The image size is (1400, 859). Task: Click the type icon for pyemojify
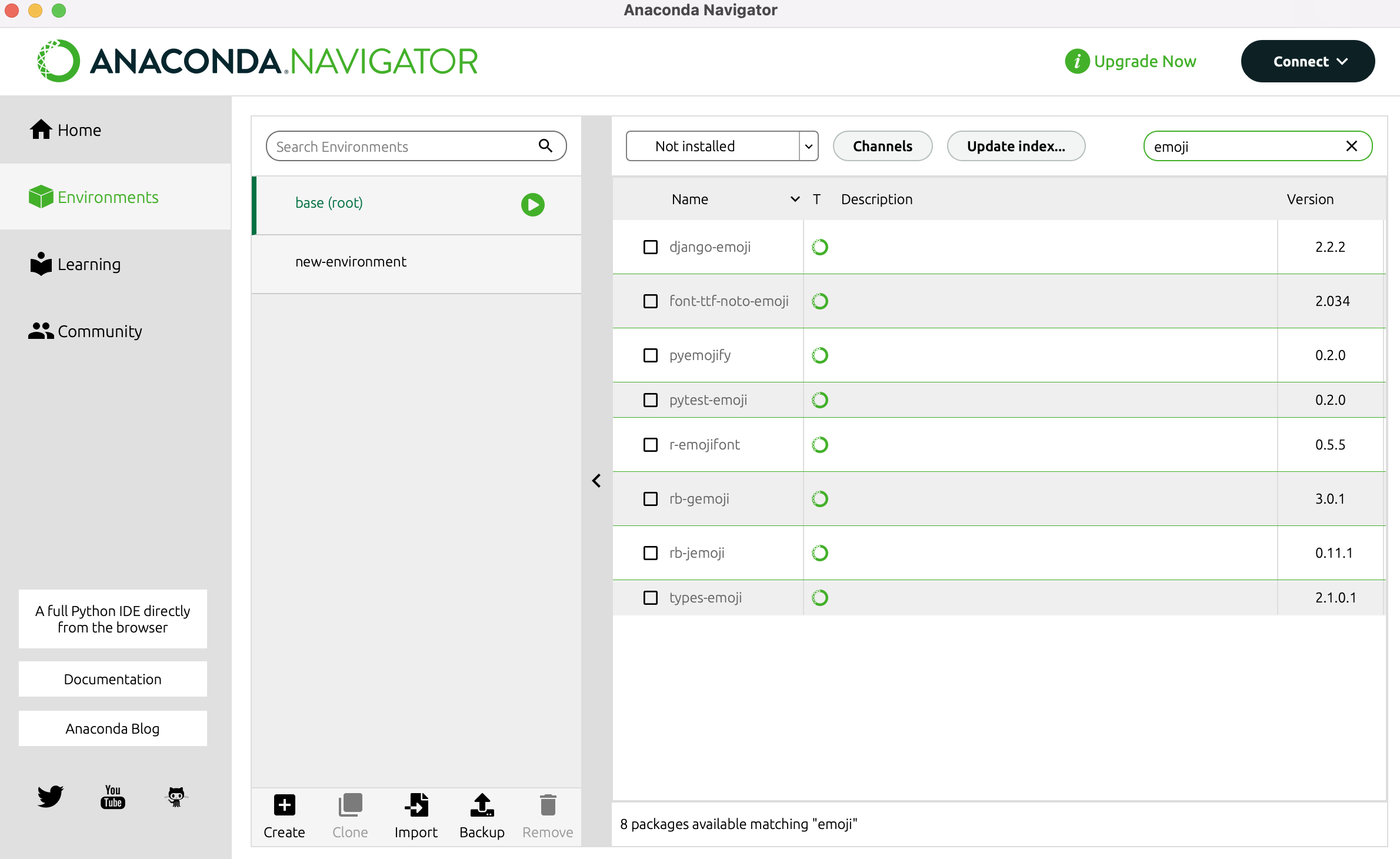(x=820, y=355)
